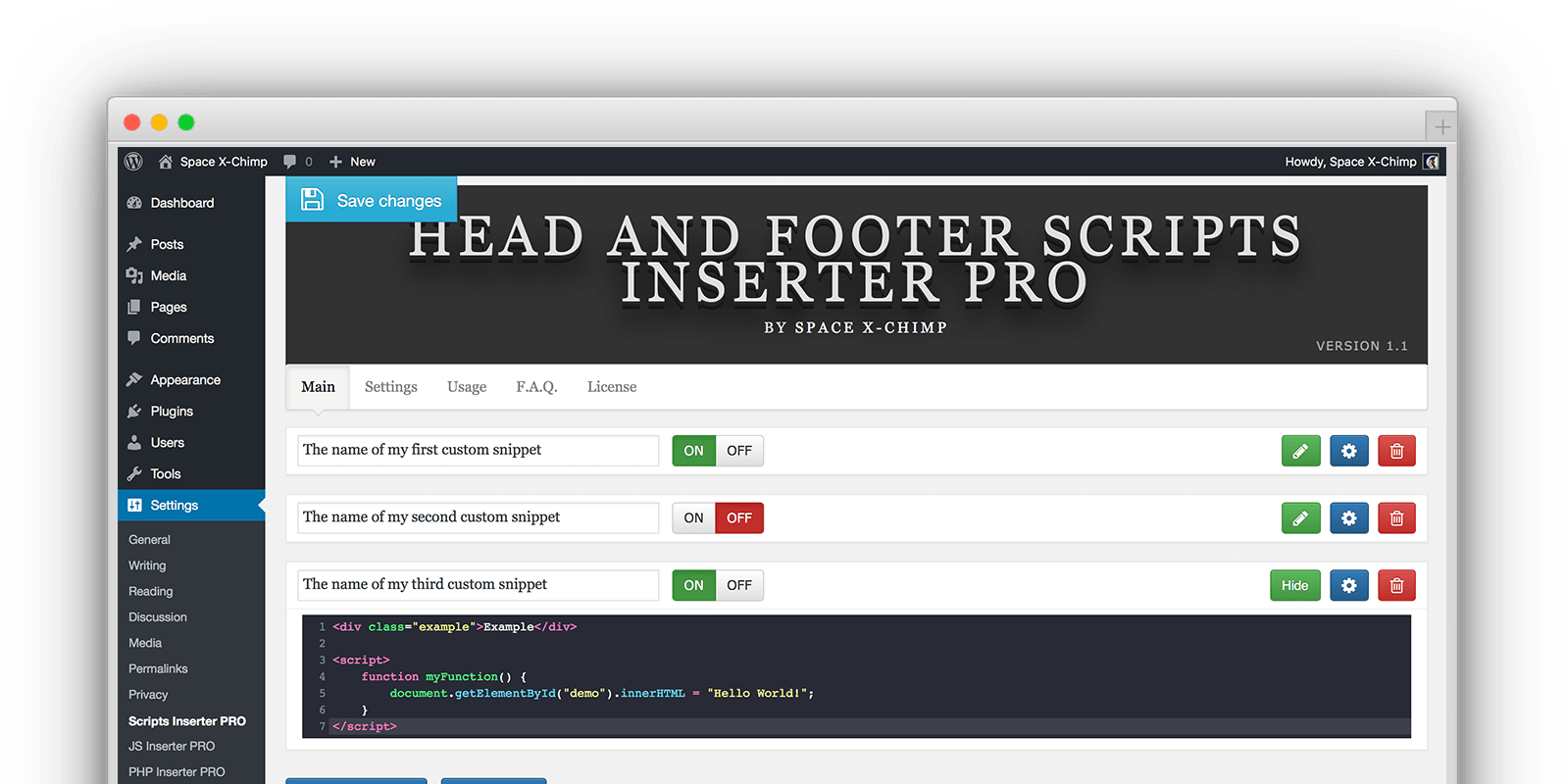This screenshot has width=1565, height=784.
Task: Click the Pages sidebar icon
Action: click(x=134, y=307)
